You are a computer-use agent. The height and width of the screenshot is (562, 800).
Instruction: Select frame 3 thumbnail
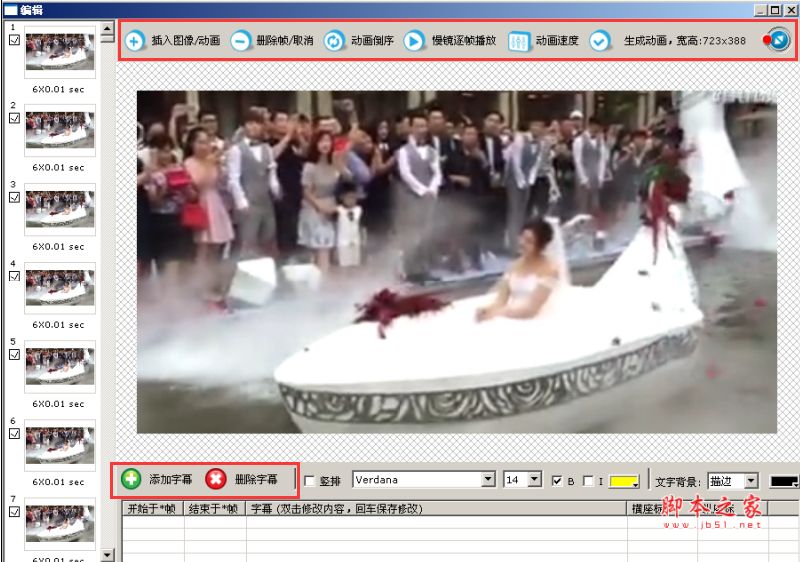[60, 209]
